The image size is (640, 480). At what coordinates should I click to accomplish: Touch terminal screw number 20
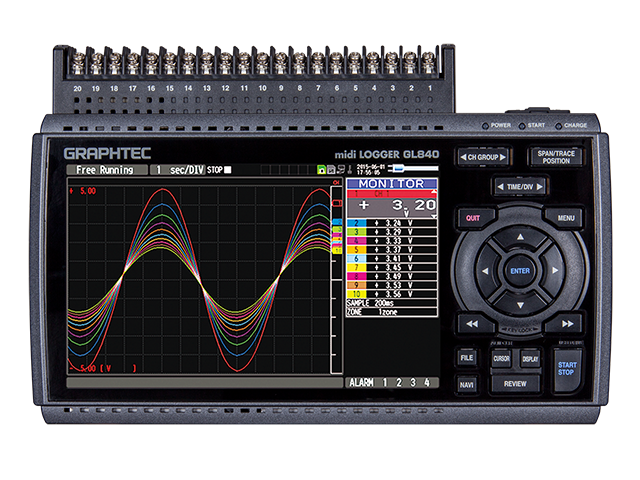(x=78, y=63)
